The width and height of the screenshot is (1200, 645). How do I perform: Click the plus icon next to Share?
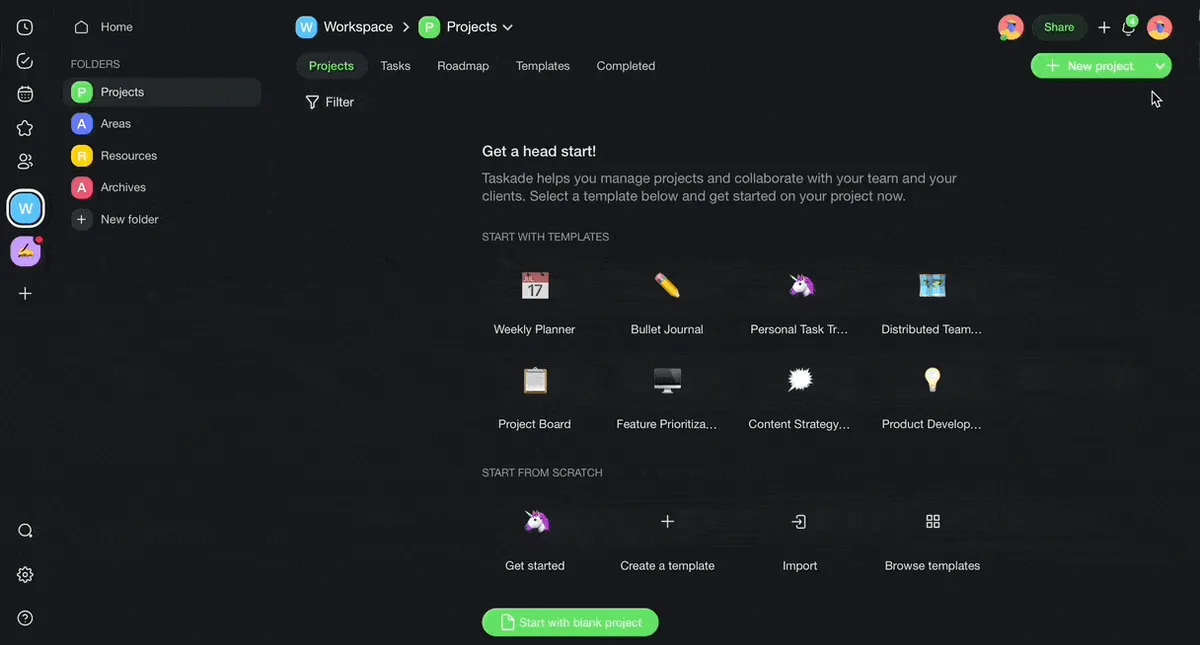1104,28
